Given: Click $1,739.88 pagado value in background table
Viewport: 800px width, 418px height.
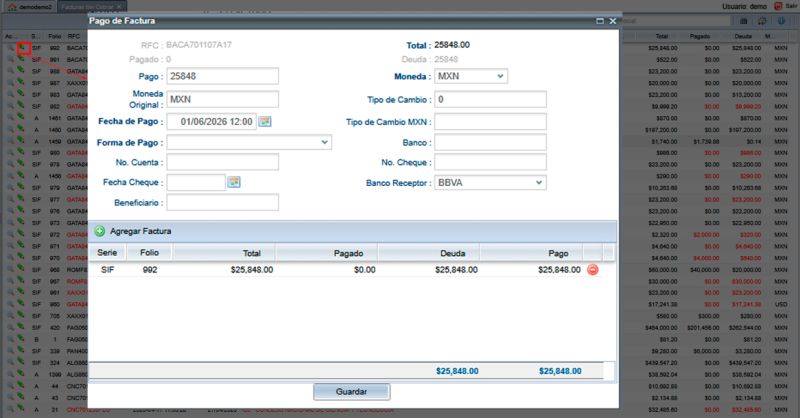Looking at the screenshot, I should click(705, 141).
